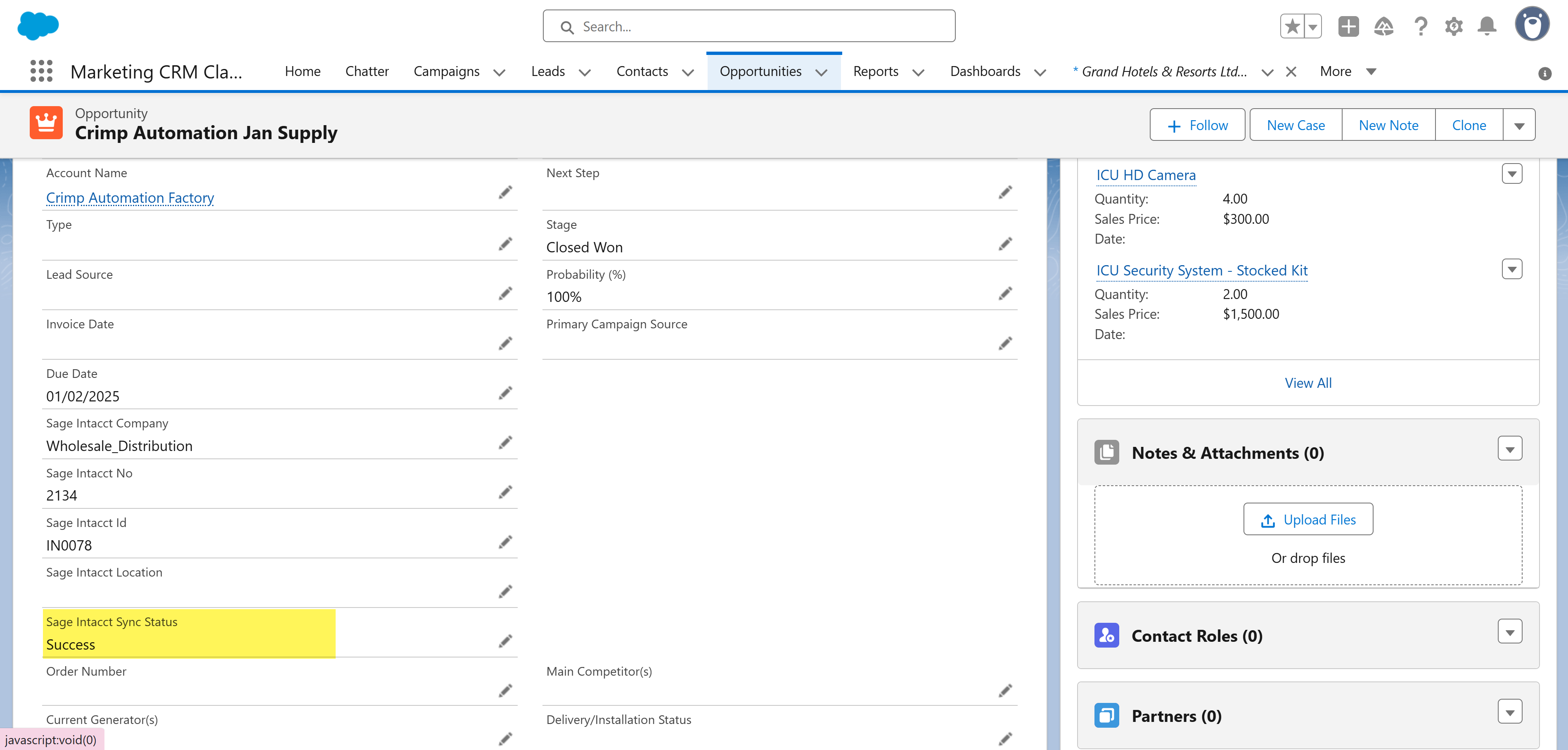Expand the Opportunities tab dropdown chevron

pyautogui.click(x=821, y=72)
